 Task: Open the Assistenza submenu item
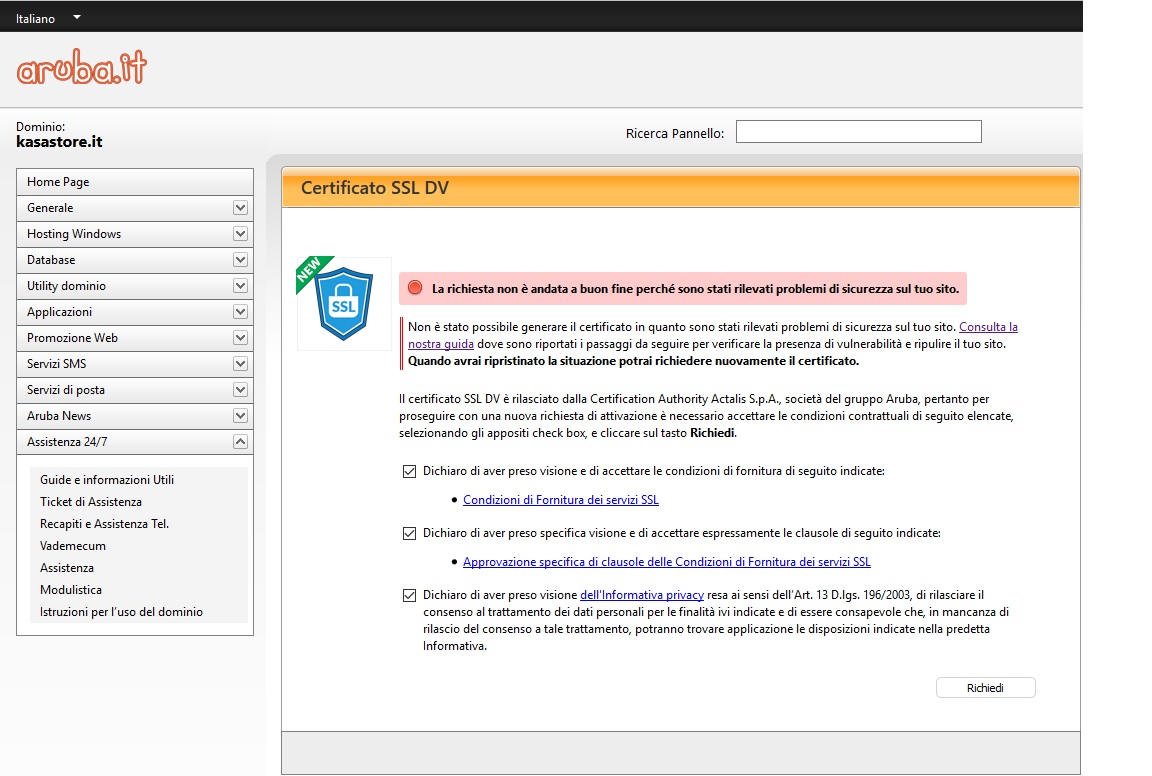67,568
